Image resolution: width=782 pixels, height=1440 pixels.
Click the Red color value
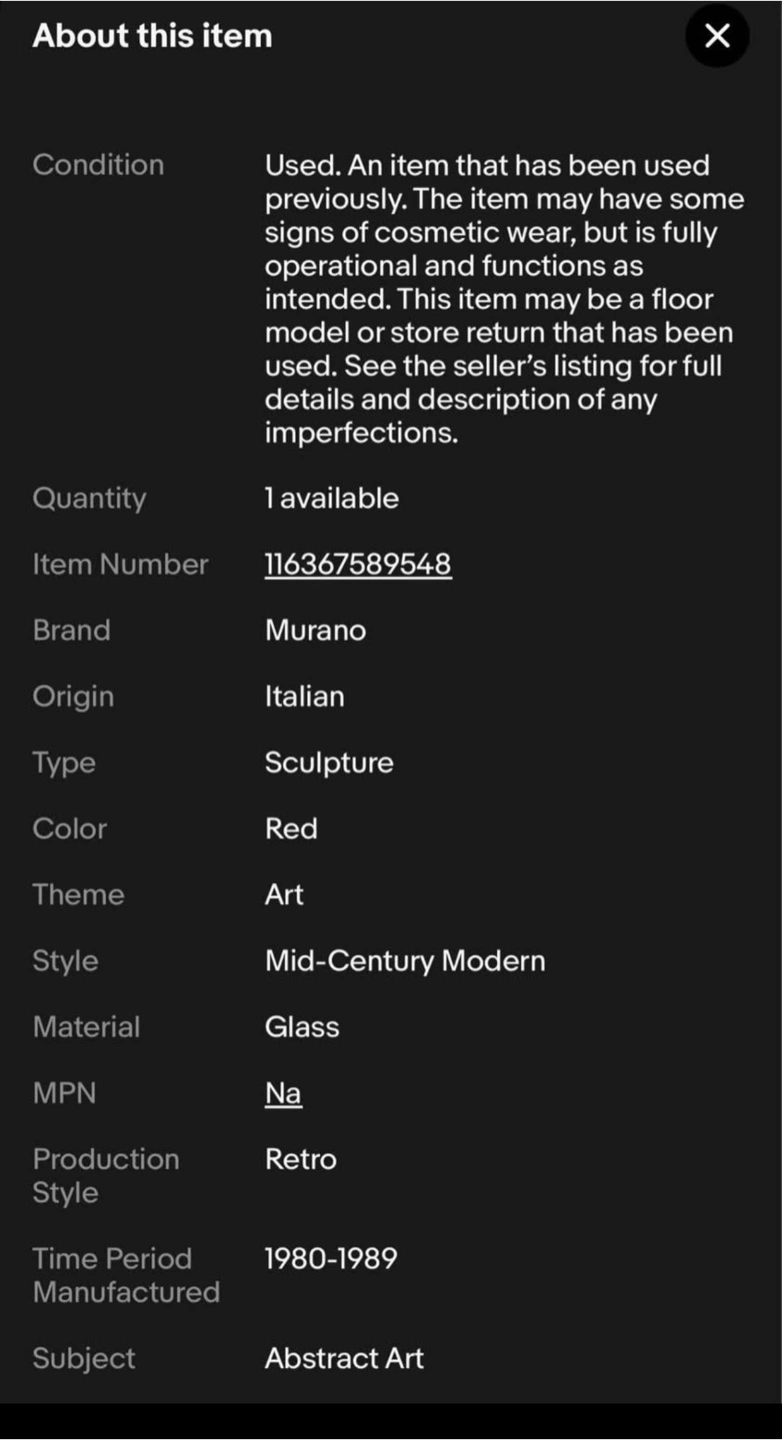click(x=291, y=829)
